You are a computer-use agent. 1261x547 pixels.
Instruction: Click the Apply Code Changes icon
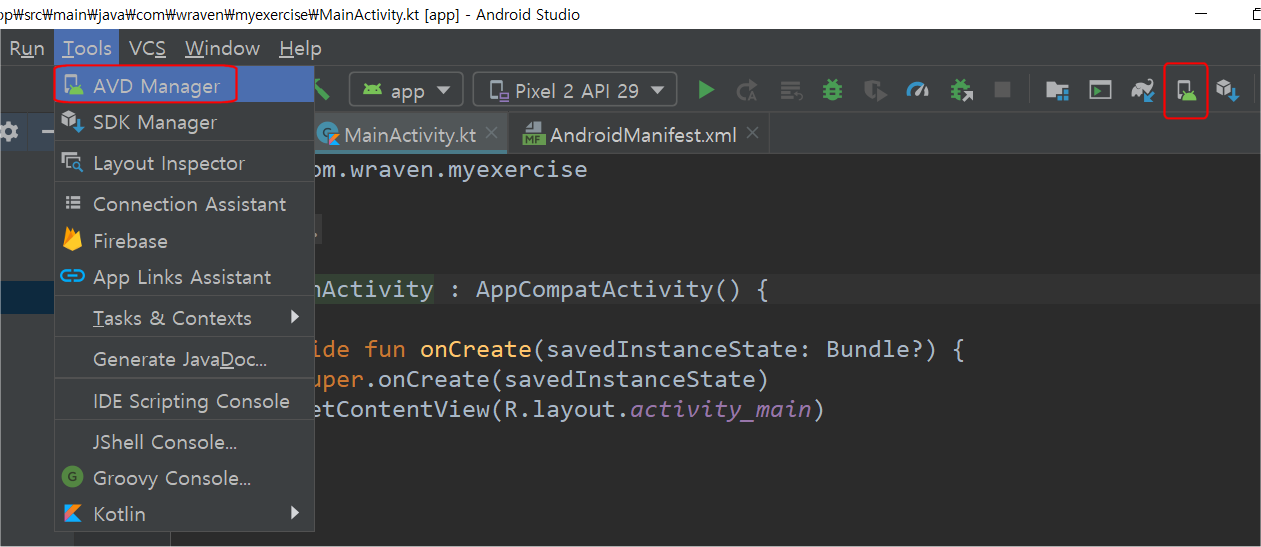click(x=791, y=91)
